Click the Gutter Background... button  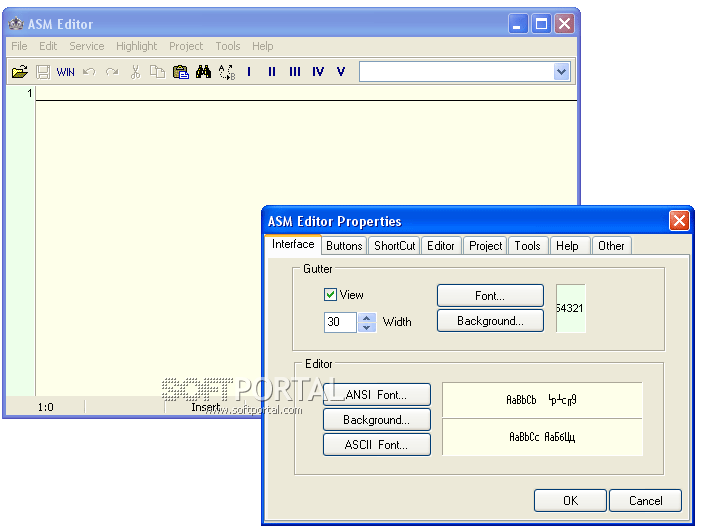(490, 320)
